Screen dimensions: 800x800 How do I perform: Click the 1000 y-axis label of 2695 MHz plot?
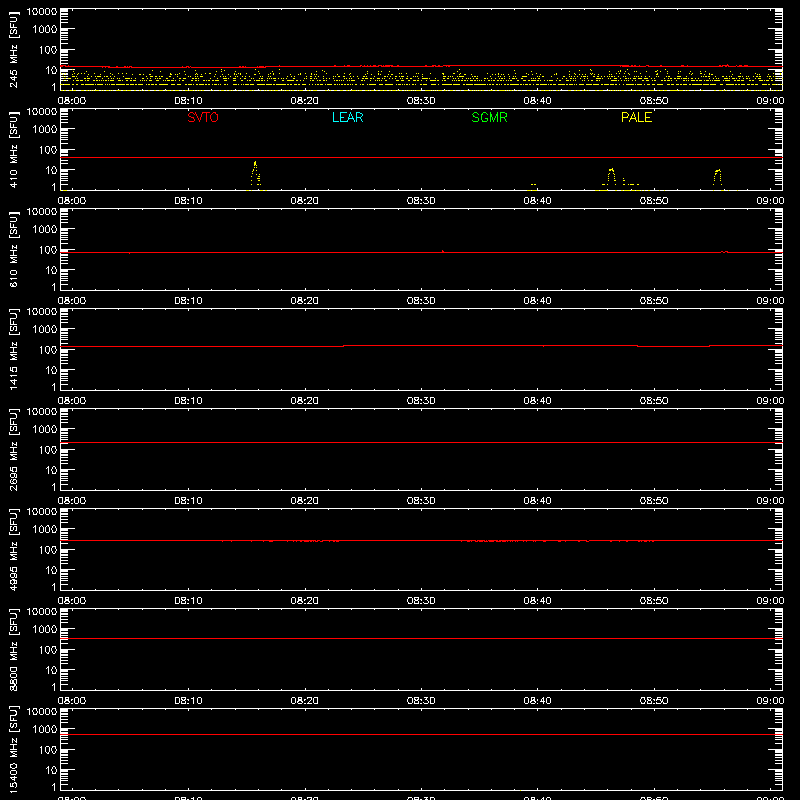pos(45,430)
